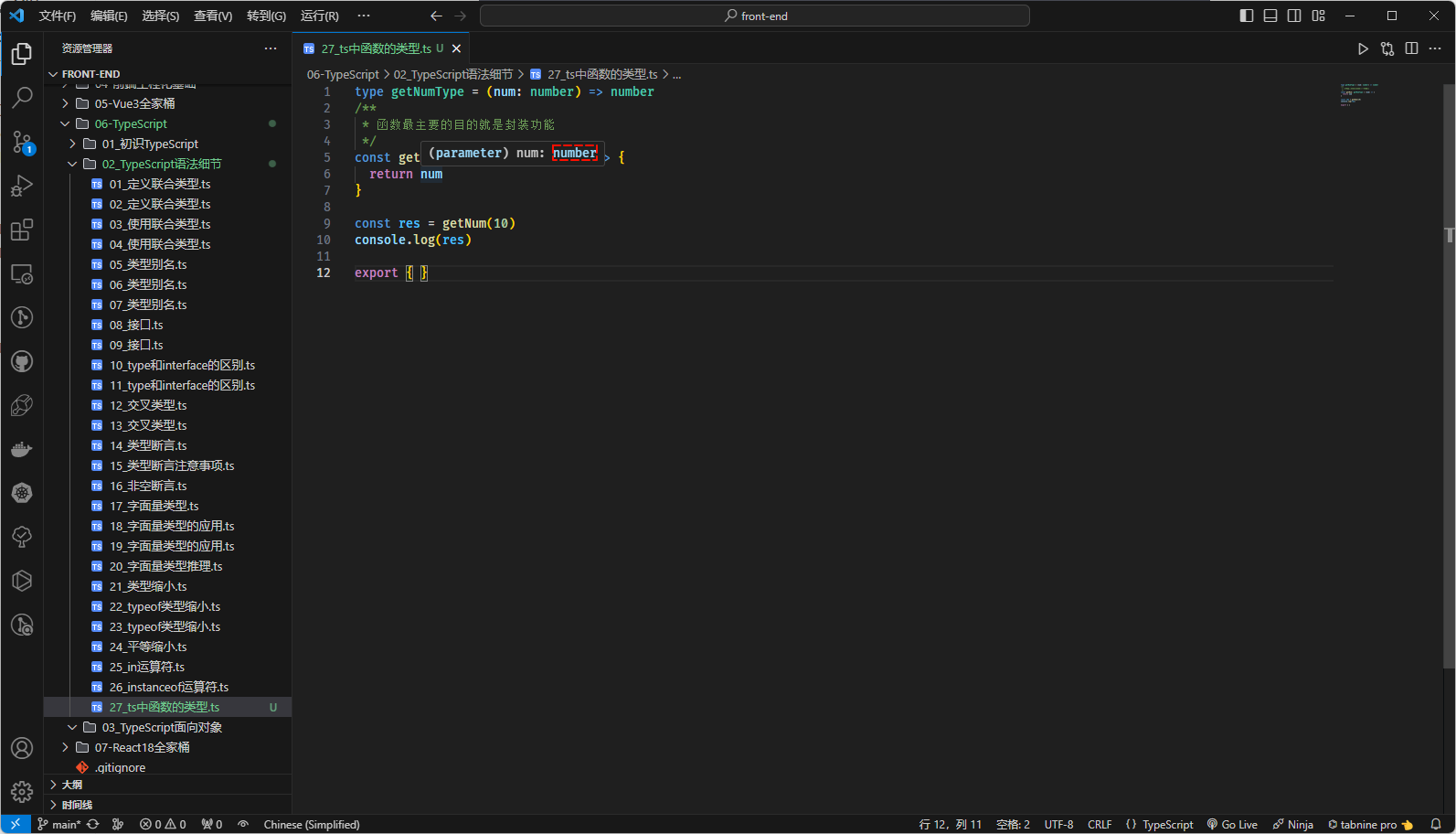The image size is (1456, 834).
Task: Click Go Live in status bar
Action: [x=1233, y=824]
